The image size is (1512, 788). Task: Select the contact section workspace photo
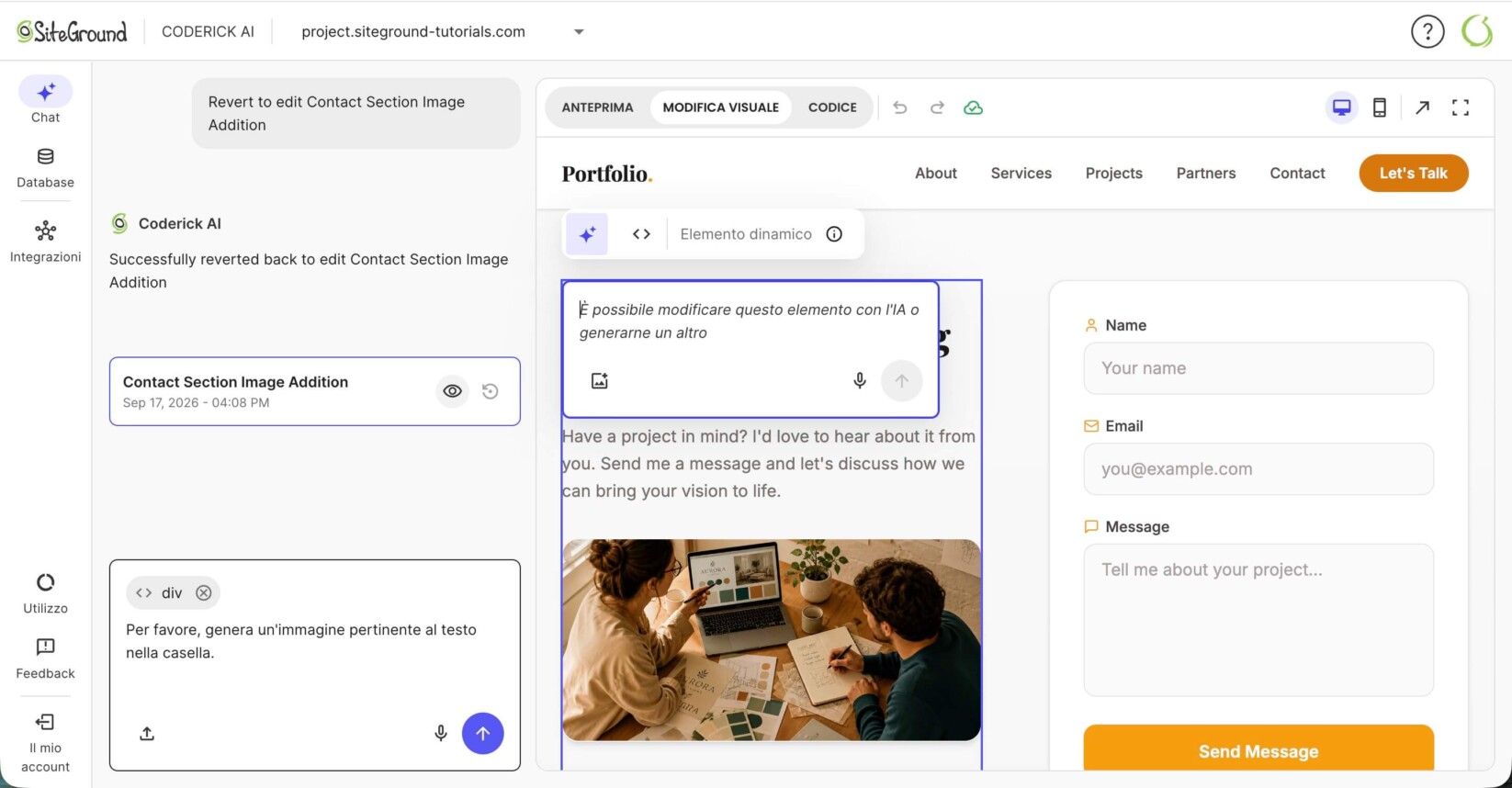click(772, 640)
